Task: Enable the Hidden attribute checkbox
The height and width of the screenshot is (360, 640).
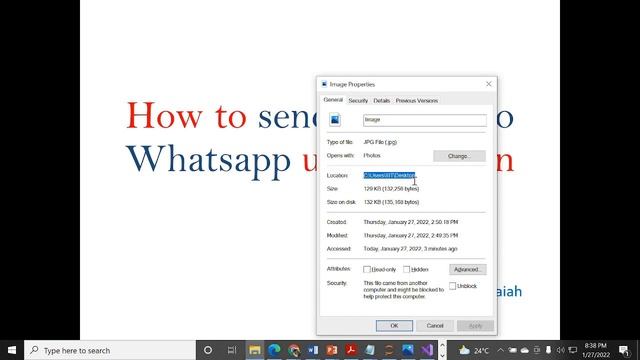Action: 407,269
